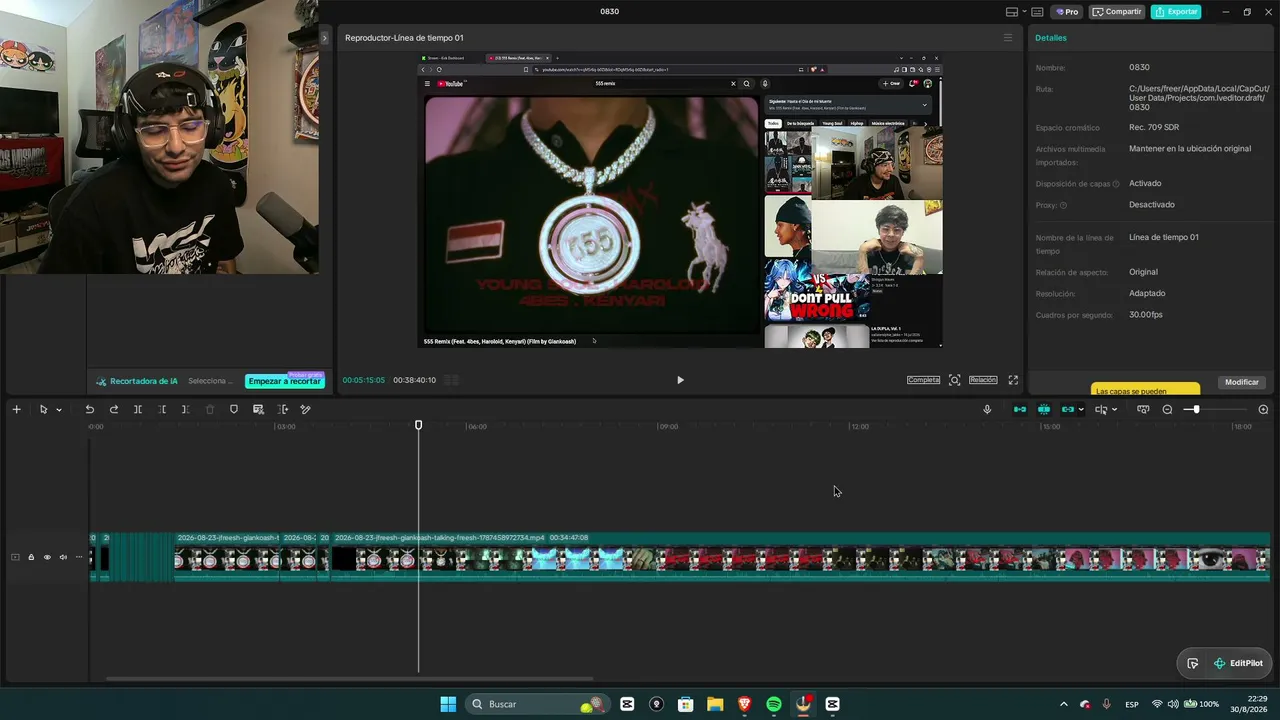
Task: Undo the last timeline edit
Action: tap(89, 409)
